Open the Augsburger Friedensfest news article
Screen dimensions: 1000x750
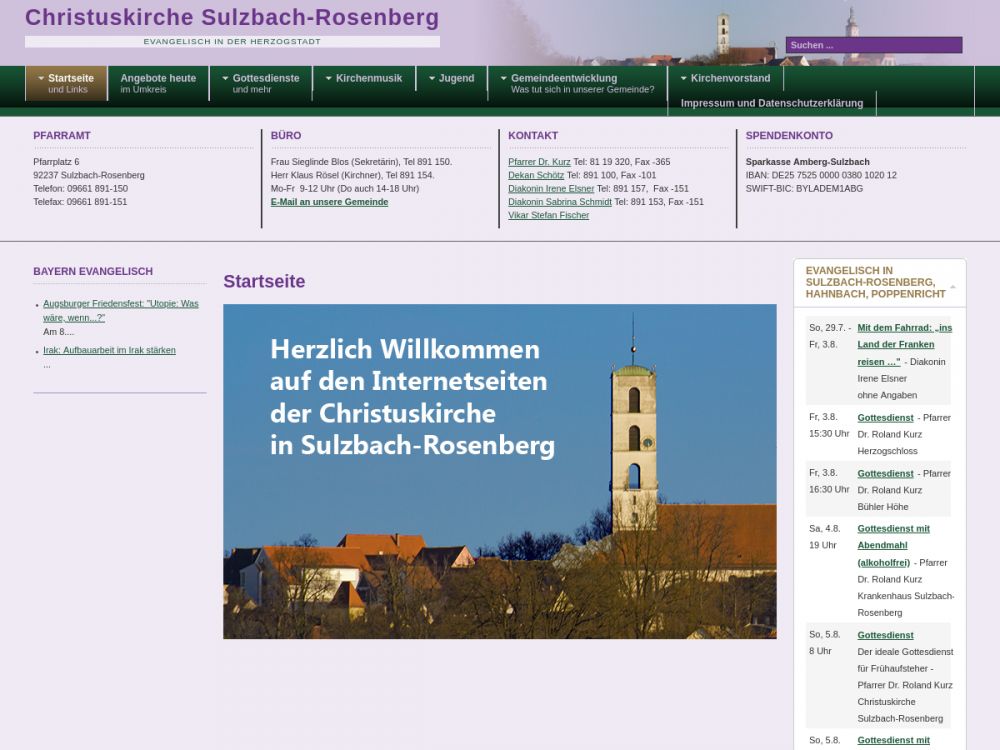pyautogui.click(x=120, y=310)
